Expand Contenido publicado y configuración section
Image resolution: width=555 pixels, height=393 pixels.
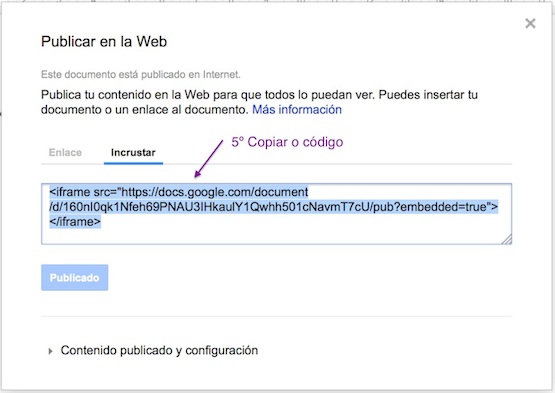point(154,350)
